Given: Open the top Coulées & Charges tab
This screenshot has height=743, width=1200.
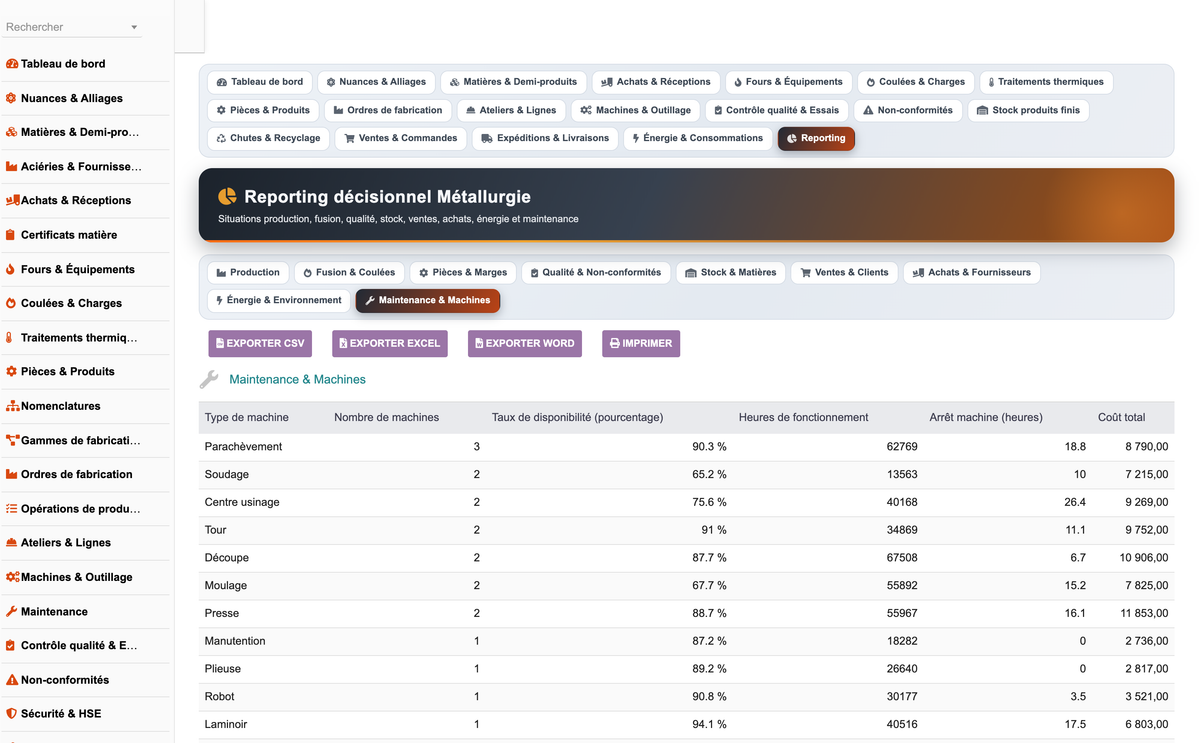Looking at the screenshot, I should [915, 82].
